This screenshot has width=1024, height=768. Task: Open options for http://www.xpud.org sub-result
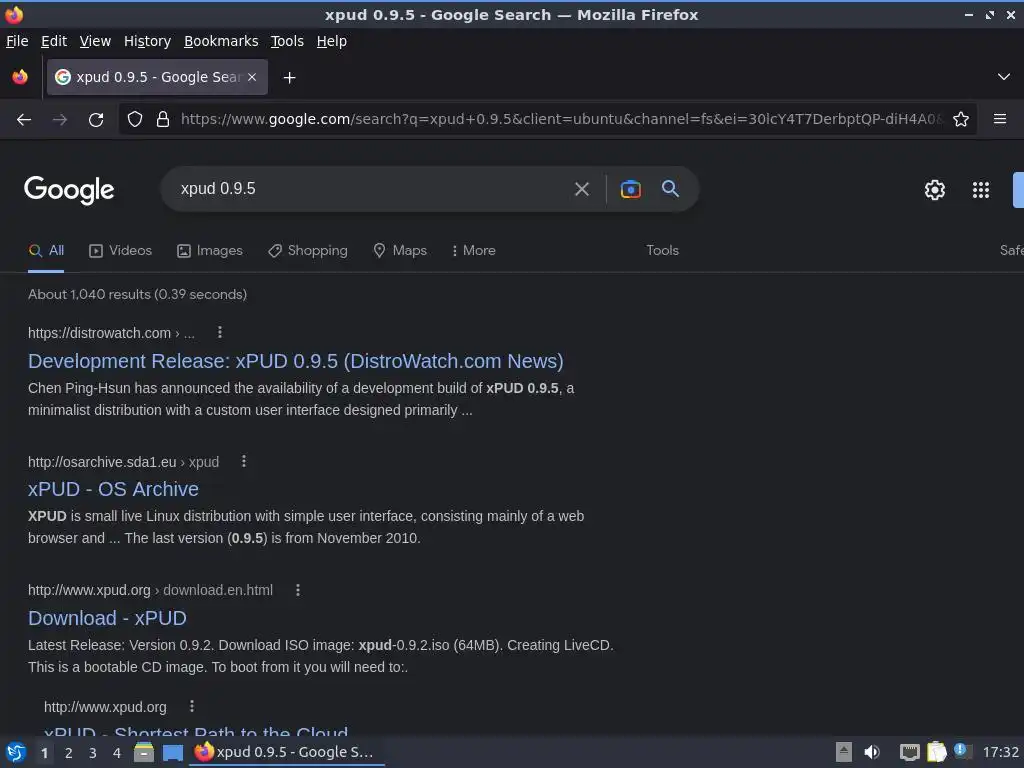191,706
